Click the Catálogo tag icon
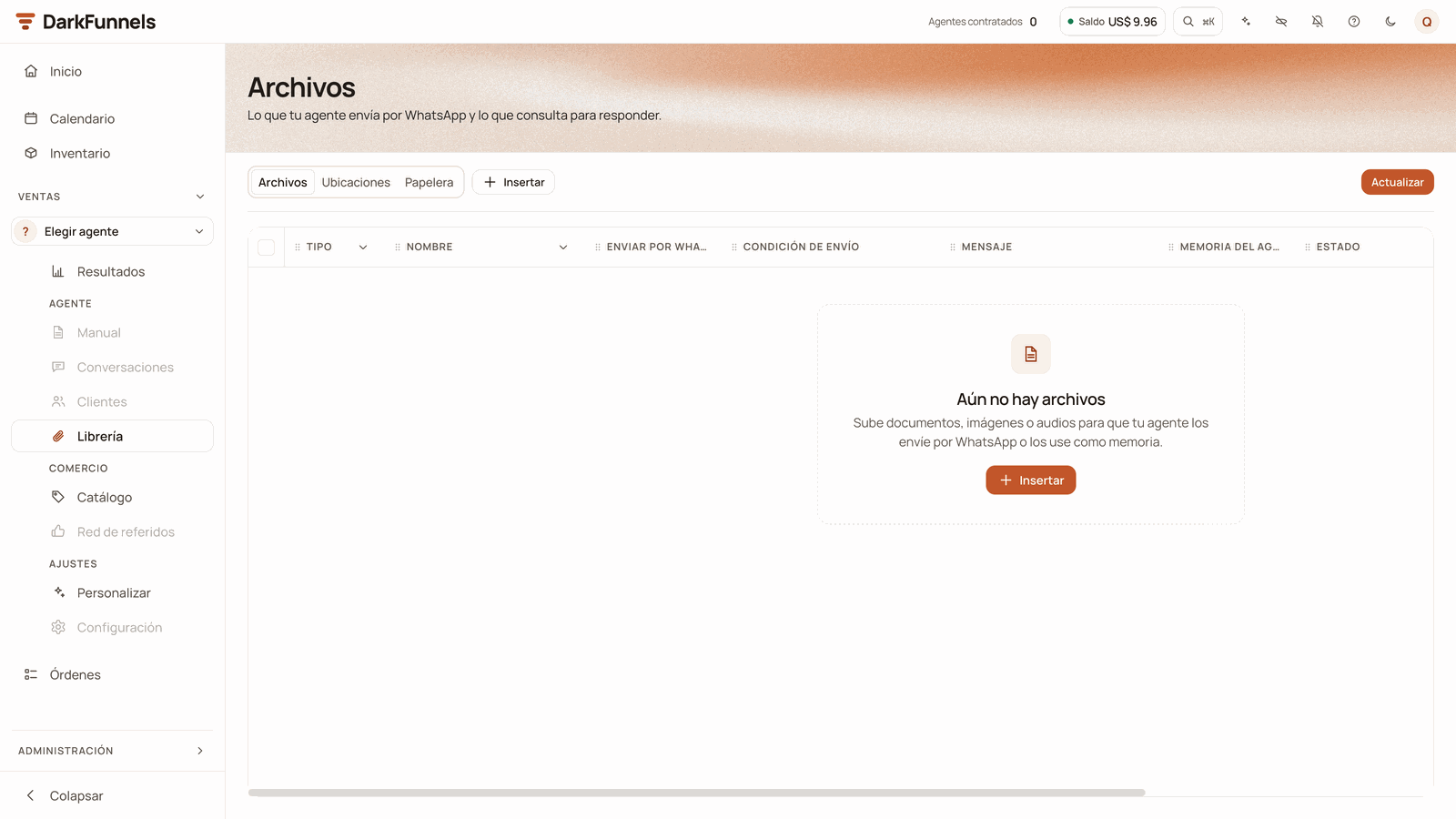This screenshot has width=1456, height=819. point(58,497)
